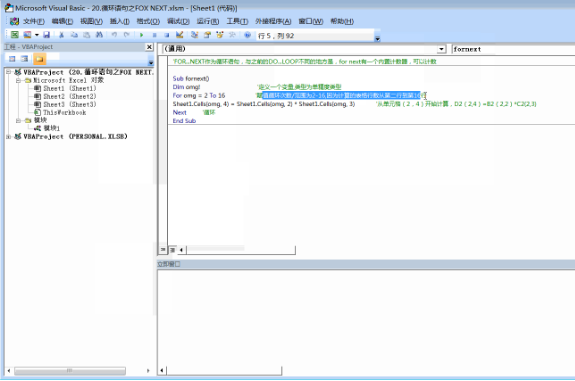Screen dimensions: 575x381
Task: Open the 插入(I) menu
Action: [120, 21]
